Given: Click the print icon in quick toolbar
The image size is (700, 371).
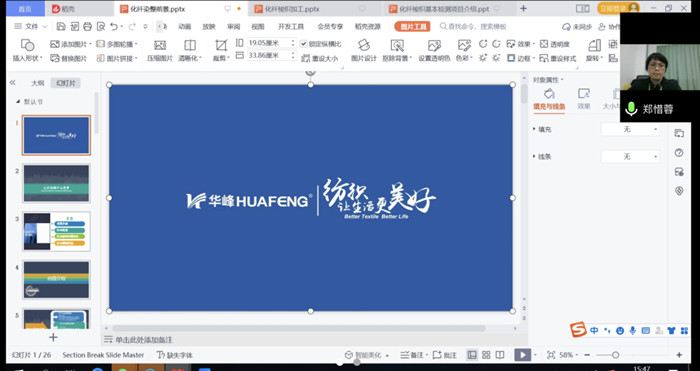Looking at the screenshot, I should (x=88, y=27).
